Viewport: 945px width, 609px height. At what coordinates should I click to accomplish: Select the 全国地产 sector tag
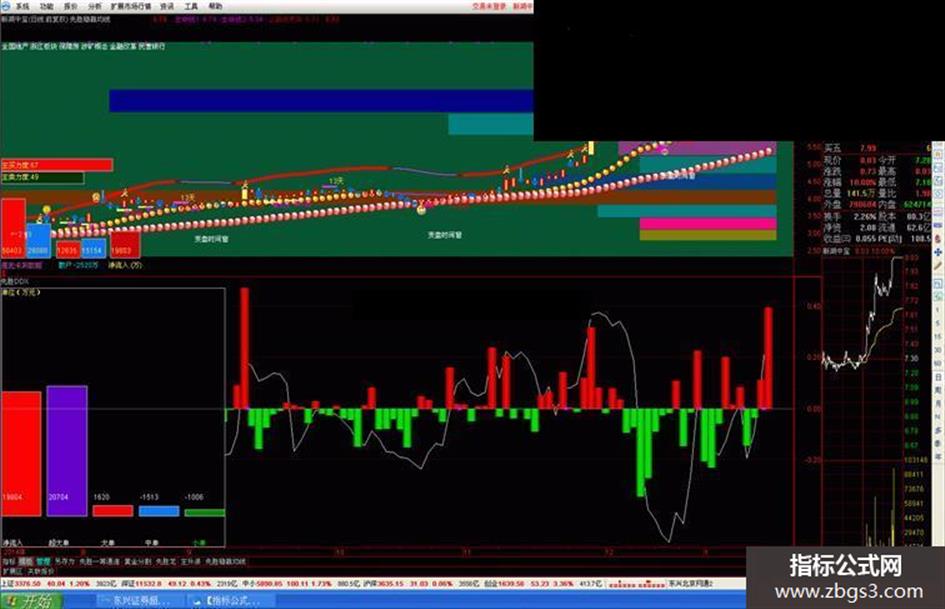coord(14,46)
